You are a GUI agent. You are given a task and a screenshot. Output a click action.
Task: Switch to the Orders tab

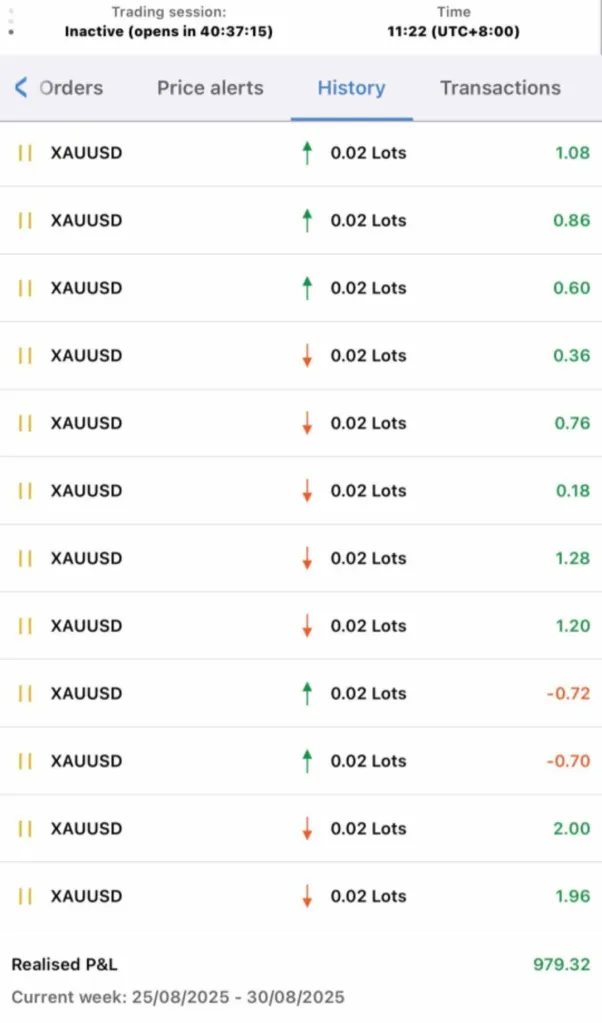(x=71, y=88)
